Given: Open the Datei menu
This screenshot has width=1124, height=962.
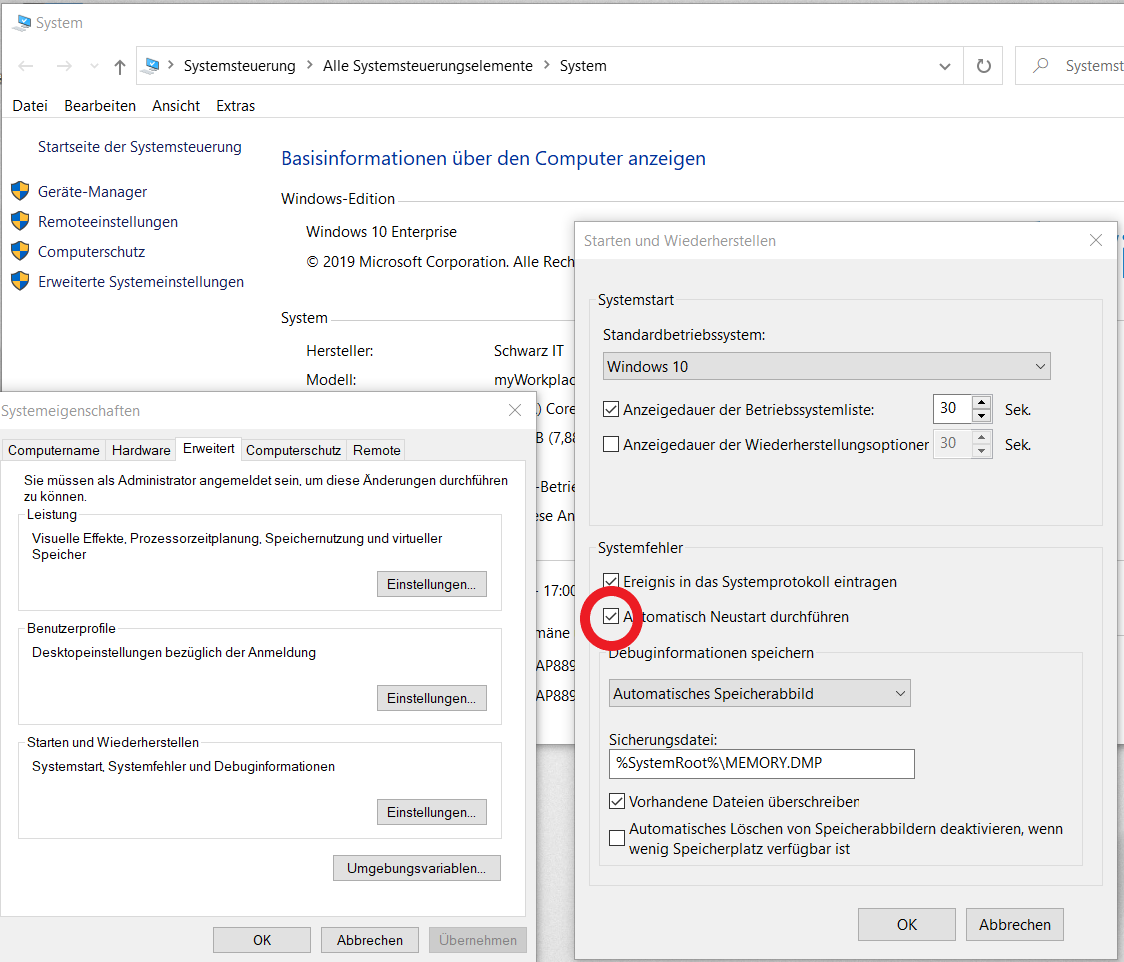Looking at the screenshot, I should 30,105.
